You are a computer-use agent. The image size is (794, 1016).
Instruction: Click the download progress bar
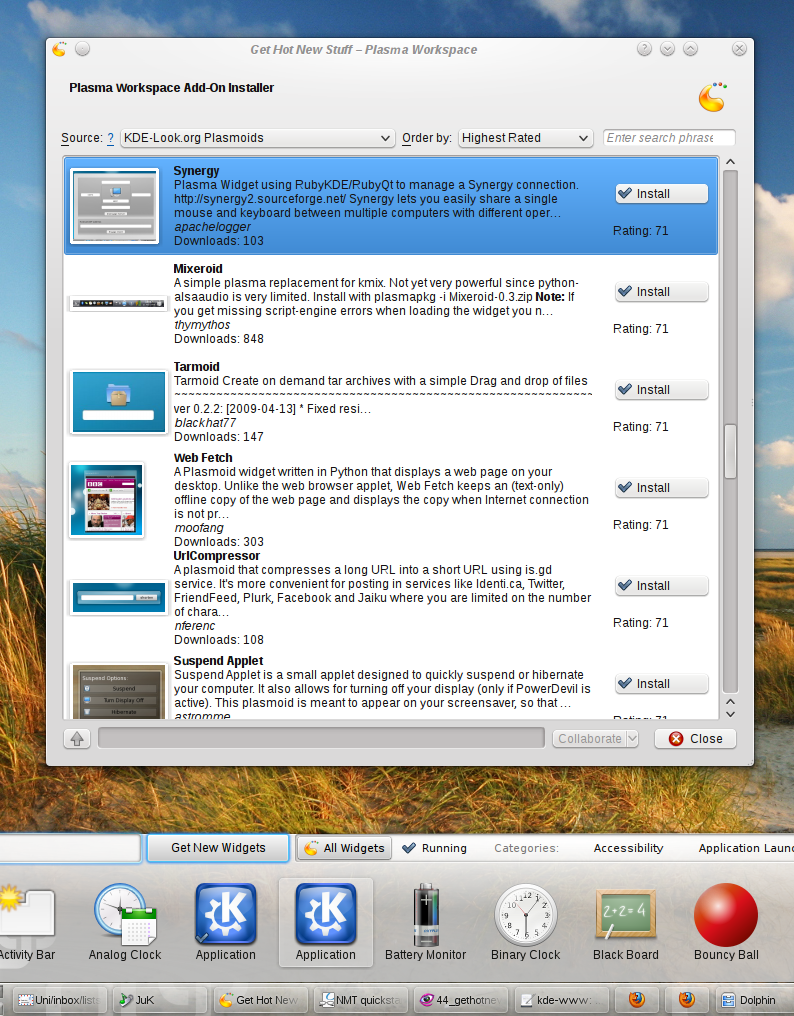[x=321, y=738]
